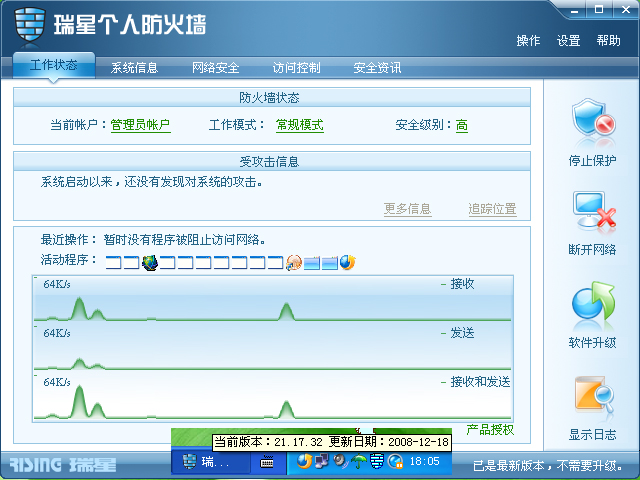Click the 活动程序 label
The image size is (640, 480).
pos(69,259)
